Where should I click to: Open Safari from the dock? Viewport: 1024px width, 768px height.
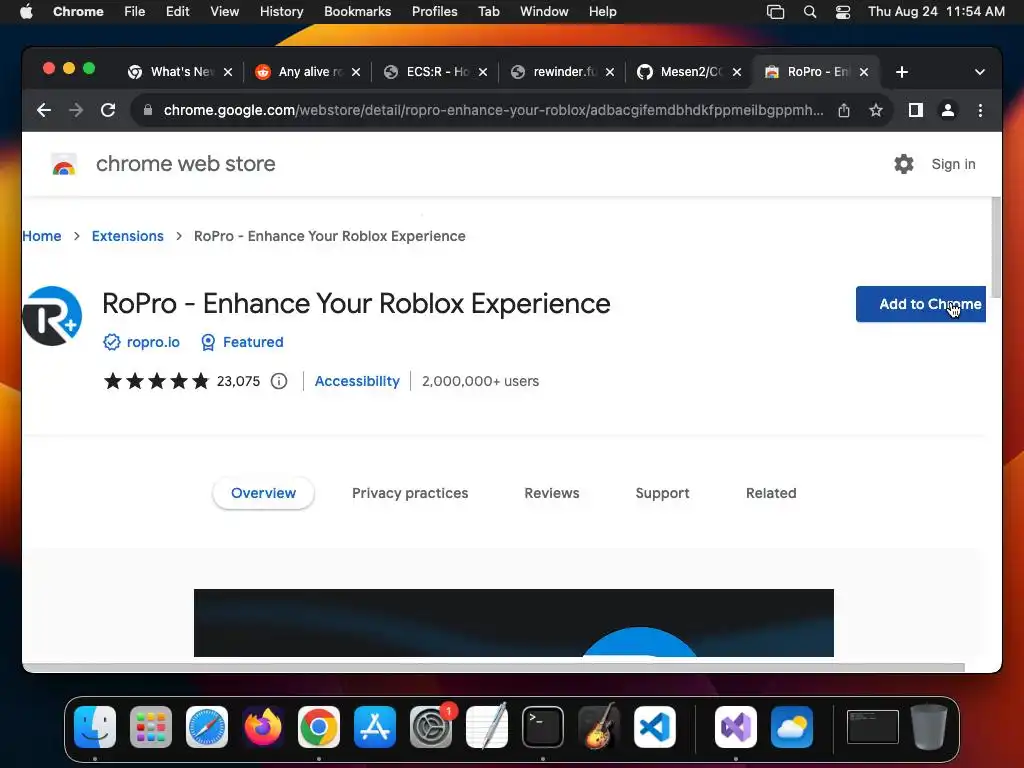(x=207, y=727)
